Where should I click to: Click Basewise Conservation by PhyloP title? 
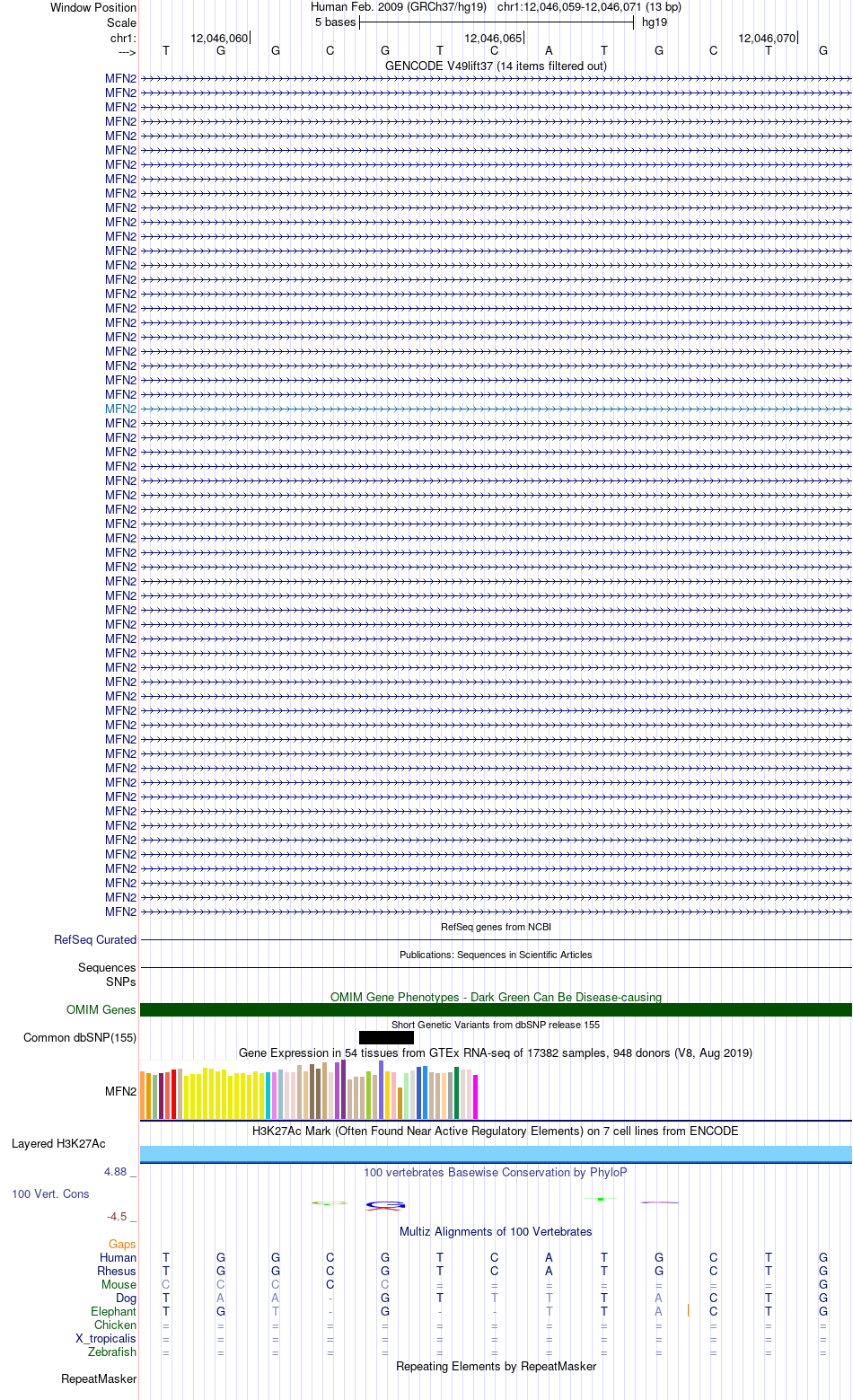(496, 1172)
